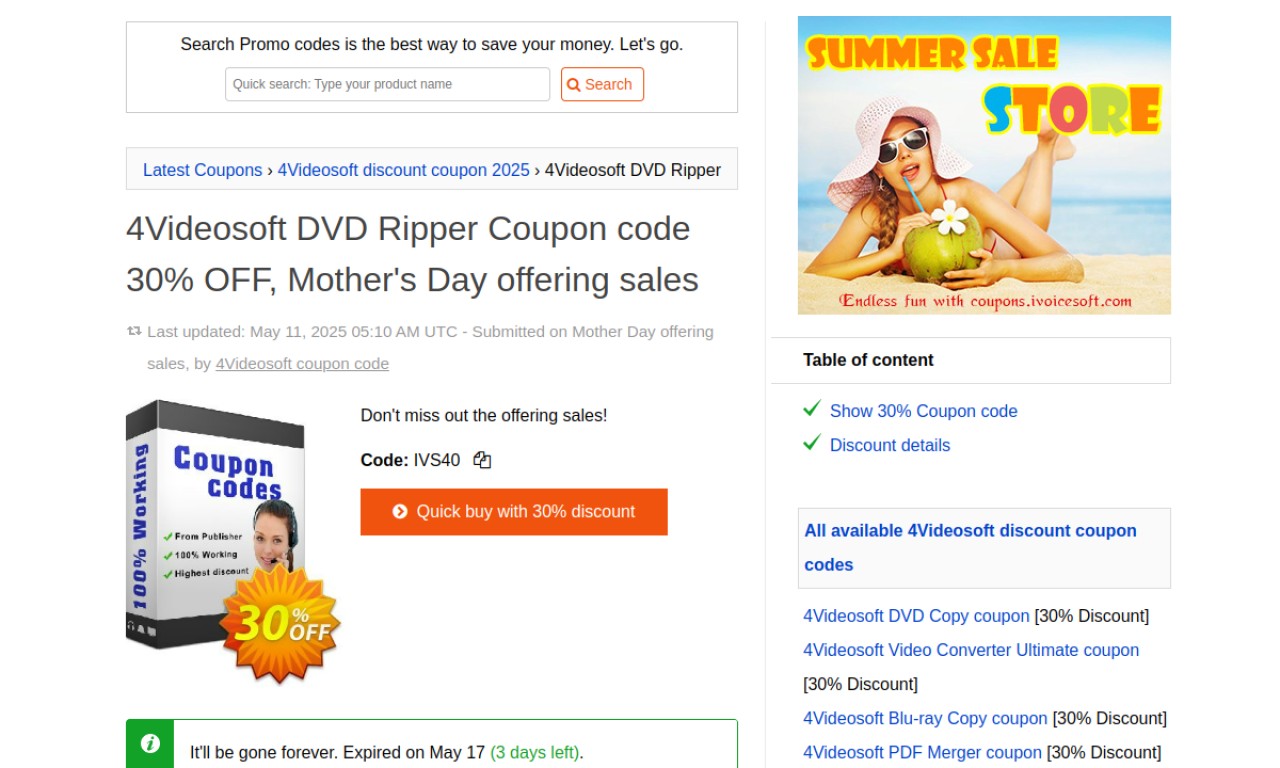Open 4Videosoft PDF Merger coupon link
Screen dimensions: 1280x768
[922, 752]
